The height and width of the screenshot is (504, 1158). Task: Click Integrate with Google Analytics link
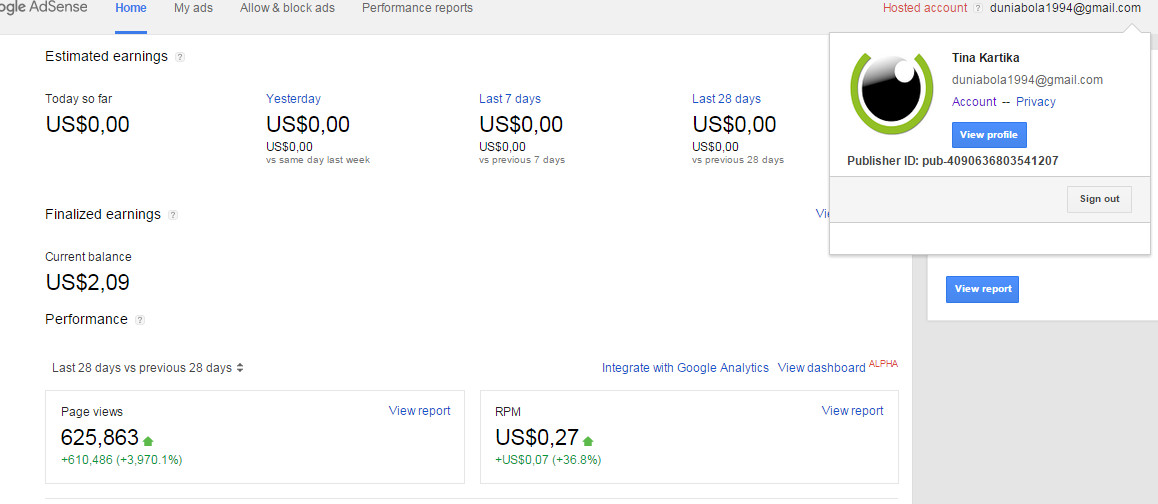coord(685,367)
